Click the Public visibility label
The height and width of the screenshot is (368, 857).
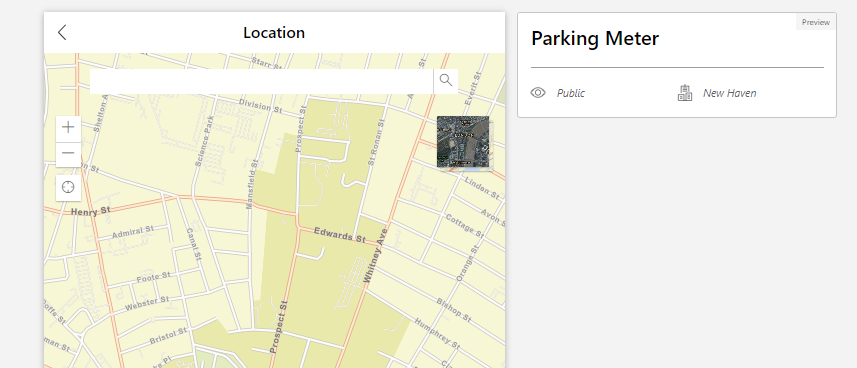coord(571,94)
